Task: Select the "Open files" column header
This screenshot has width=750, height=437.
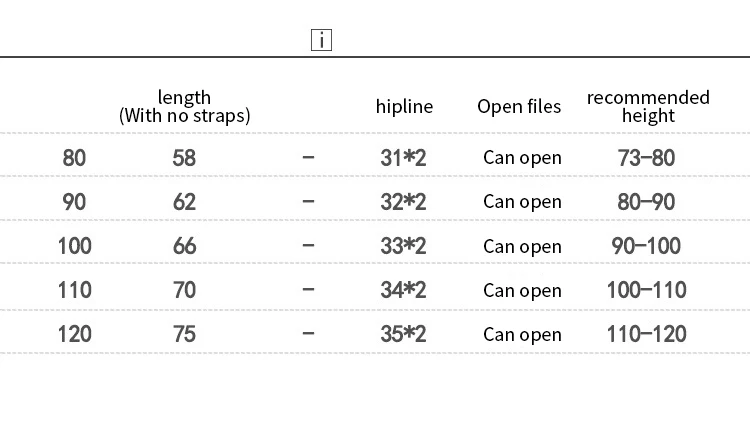Action: (x=519, y=106)
